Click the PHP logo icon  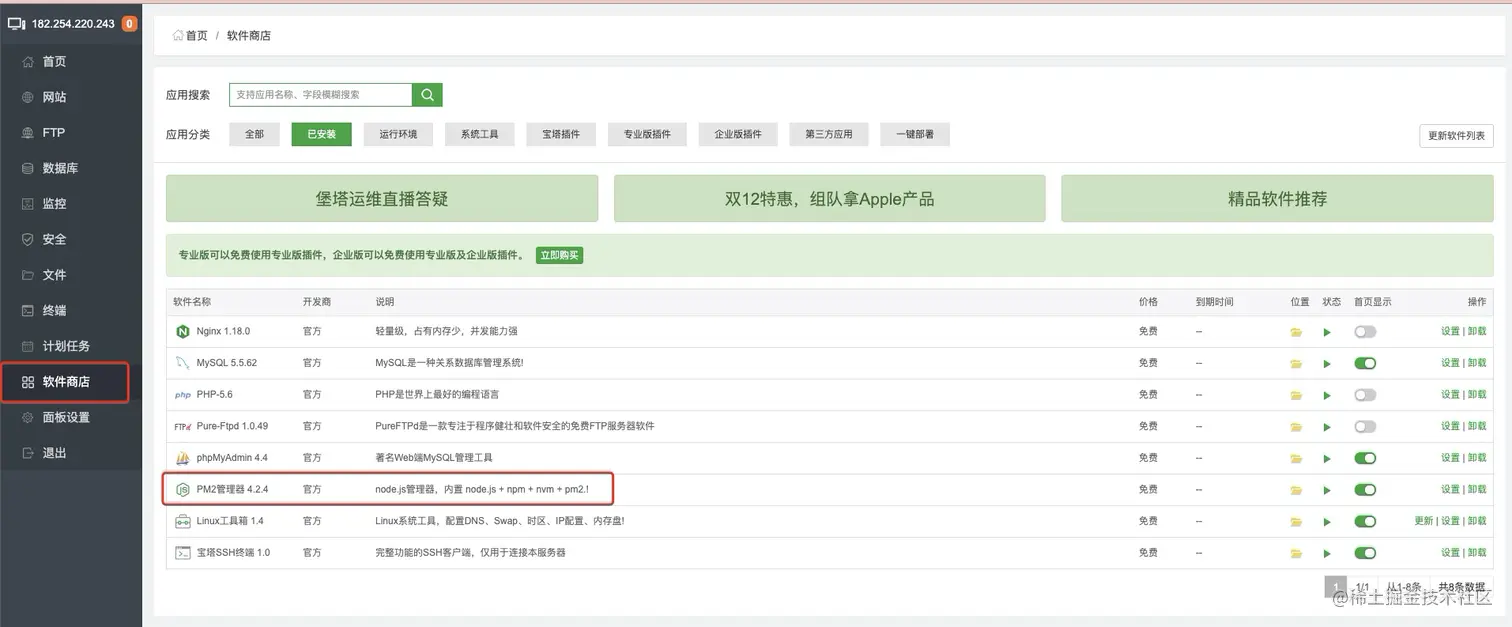click(x=182, y=395)
